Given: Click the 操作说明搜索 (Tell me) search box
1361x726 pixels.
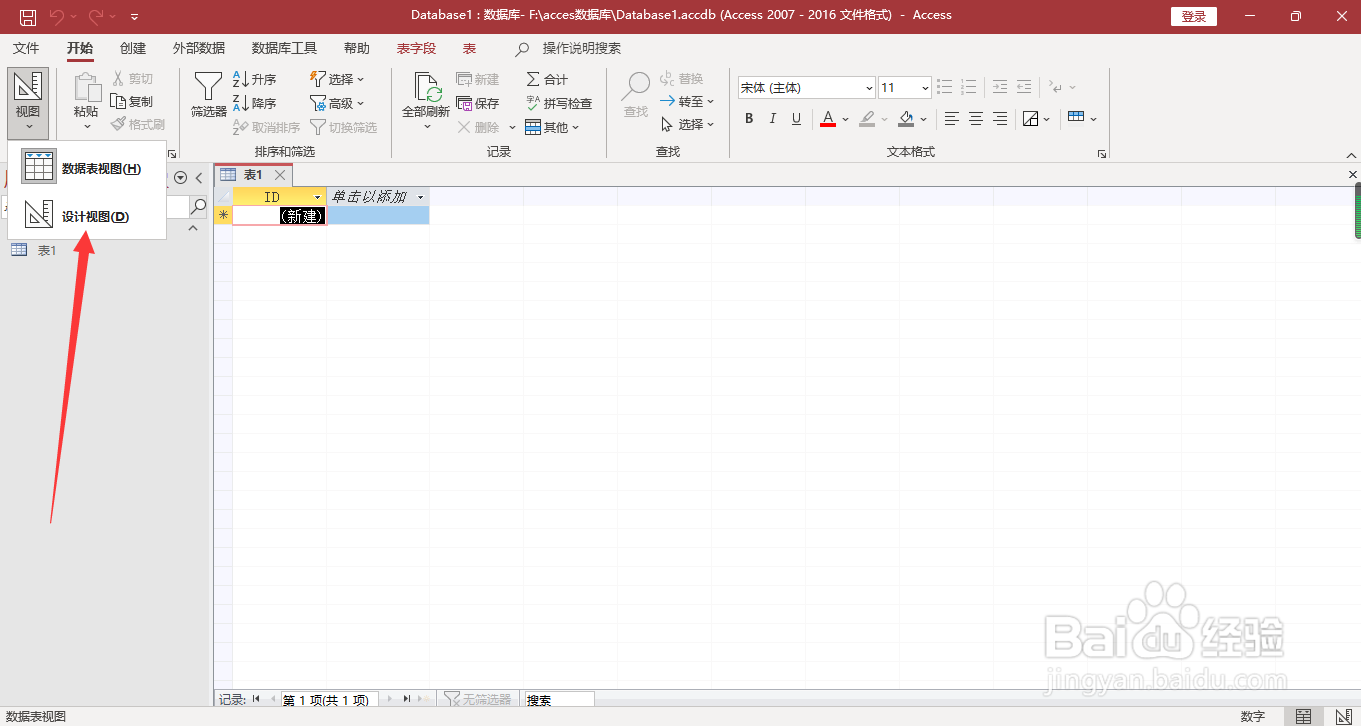Looking at the screenshot, I should 581,48.
